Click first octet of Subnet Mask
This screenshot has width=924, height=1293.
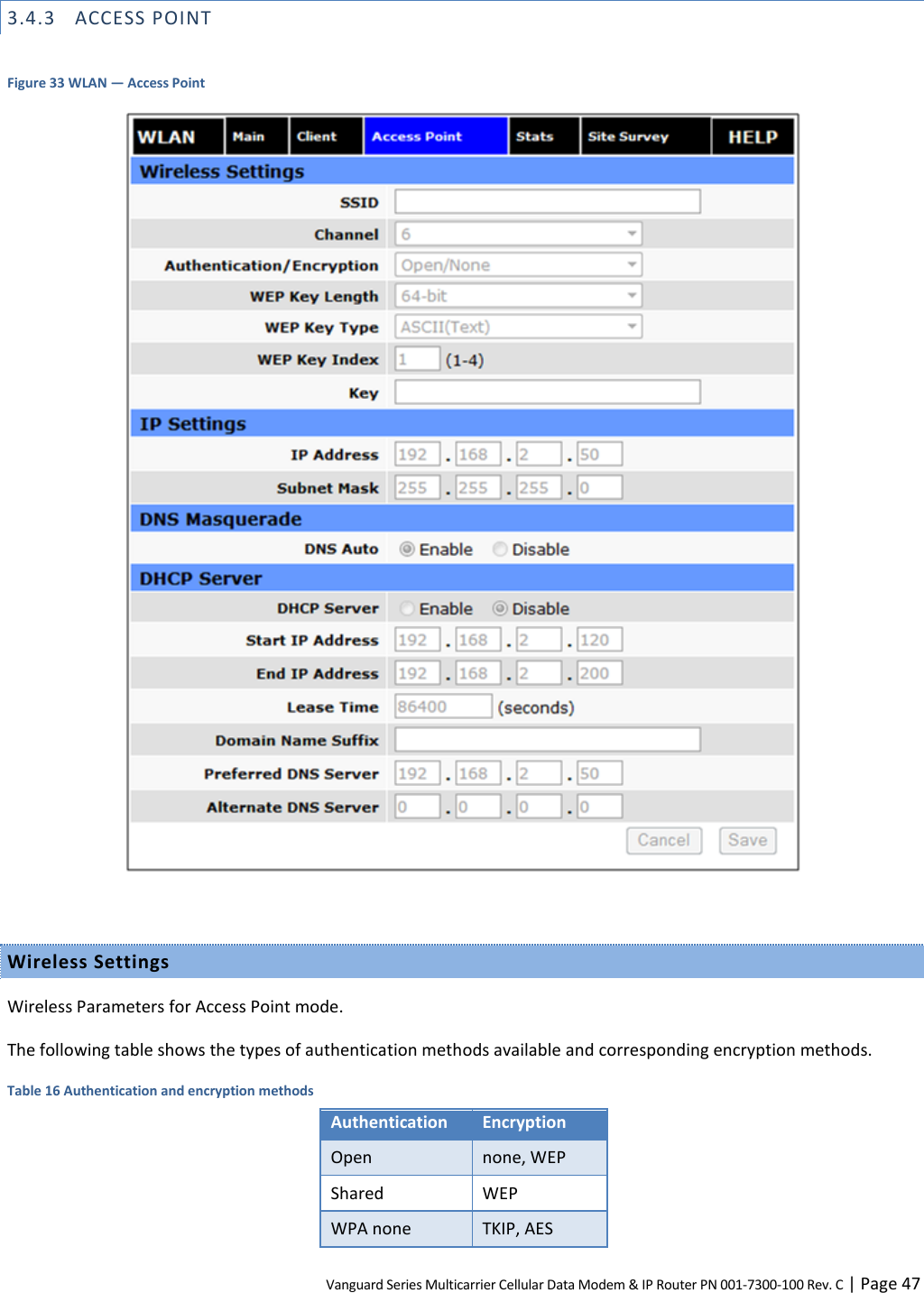point(418,487)
